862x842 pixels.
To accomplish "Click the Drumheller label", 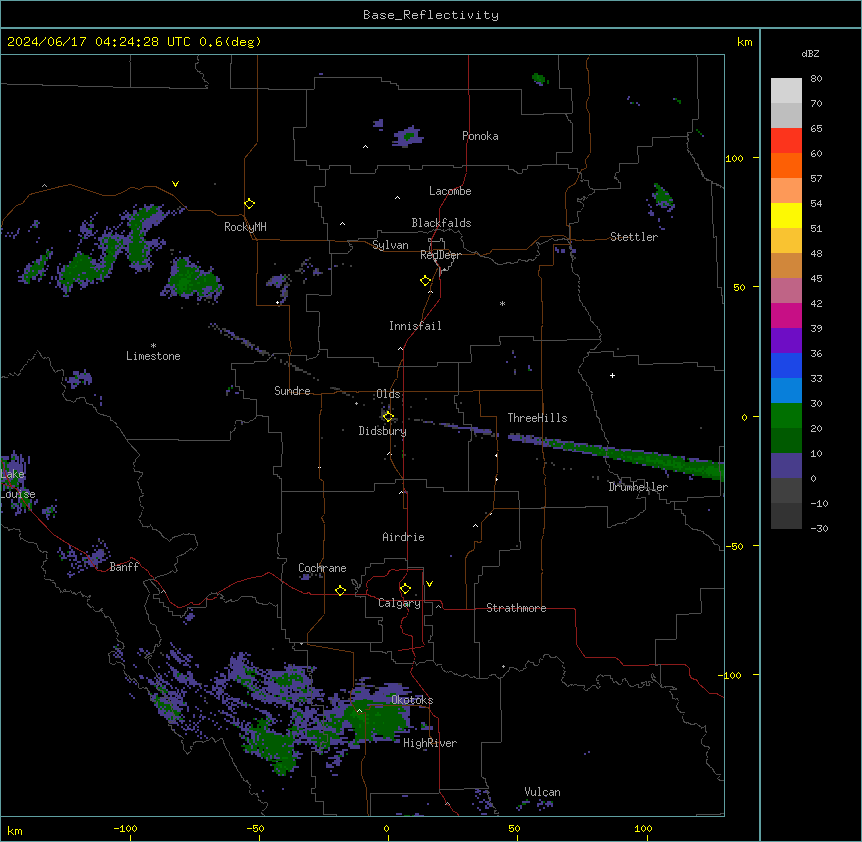I will pyautogui.click(x=638, y=487).
